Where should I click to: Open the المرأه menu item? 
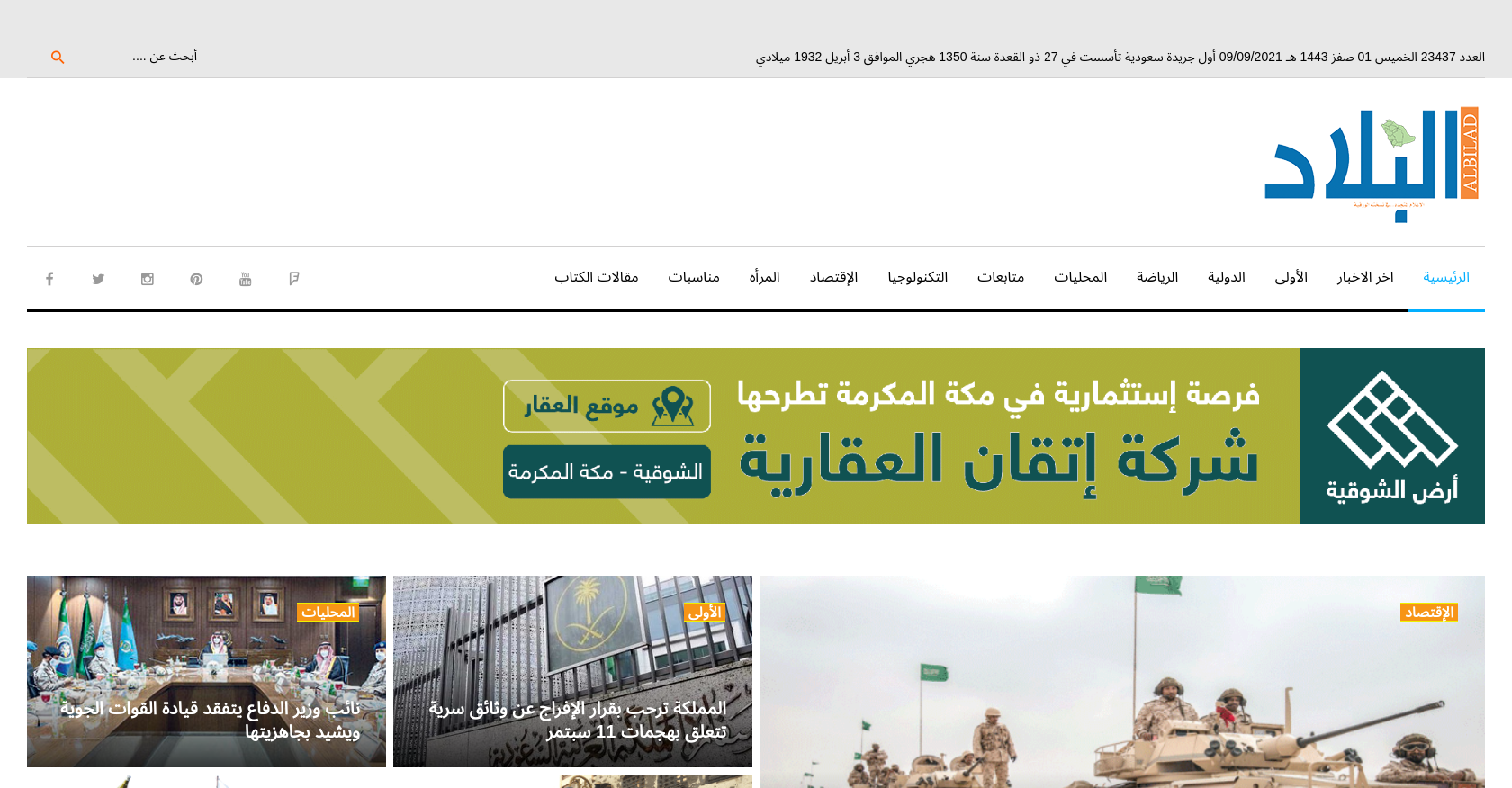pos(765,277)
